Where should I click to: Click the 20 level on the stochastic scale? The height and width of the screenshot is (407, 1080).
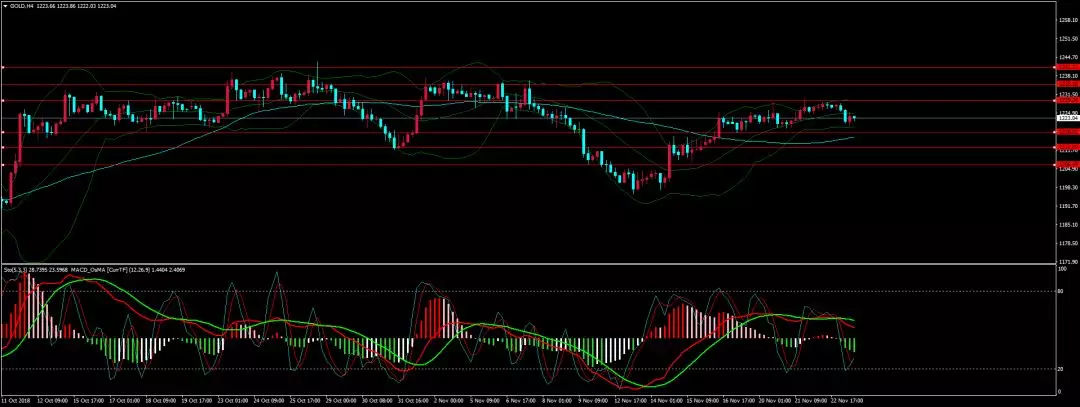pyautogui.click(x=1061, y=369)
